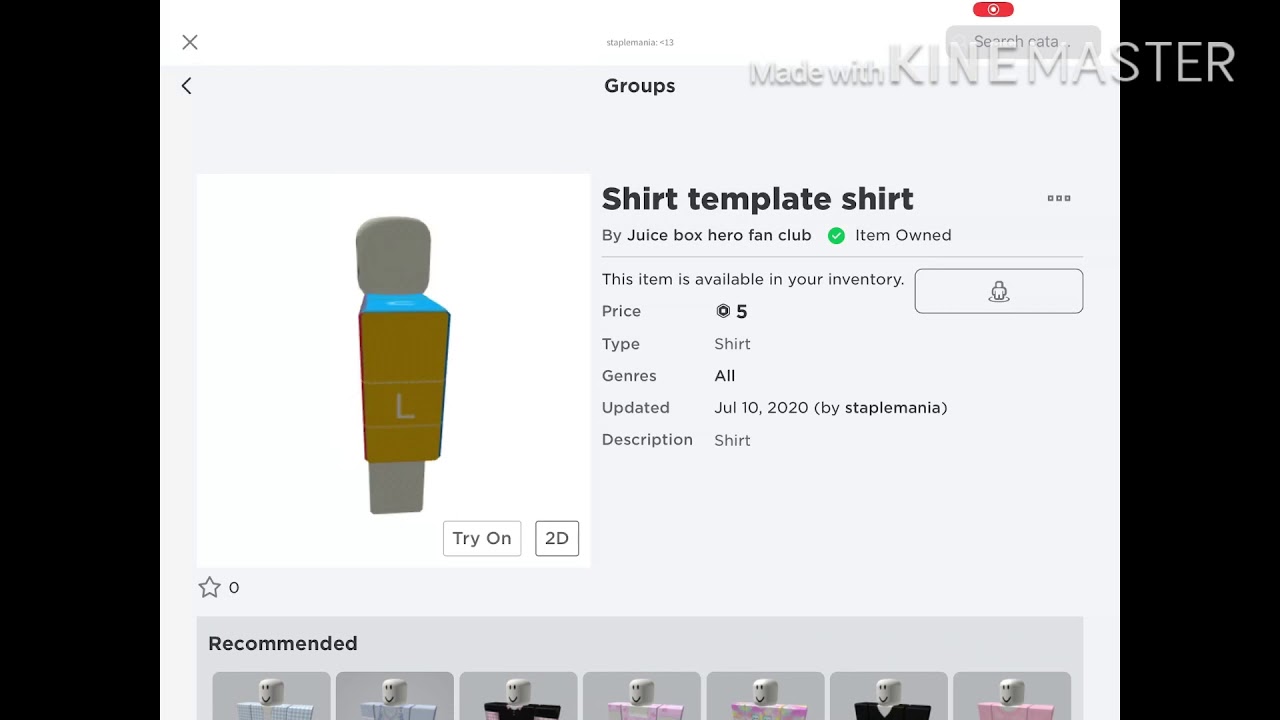Screen dimensions: 1280x720
Task: Click the 3D shirt preview model
Action: [x=404, y=365]
